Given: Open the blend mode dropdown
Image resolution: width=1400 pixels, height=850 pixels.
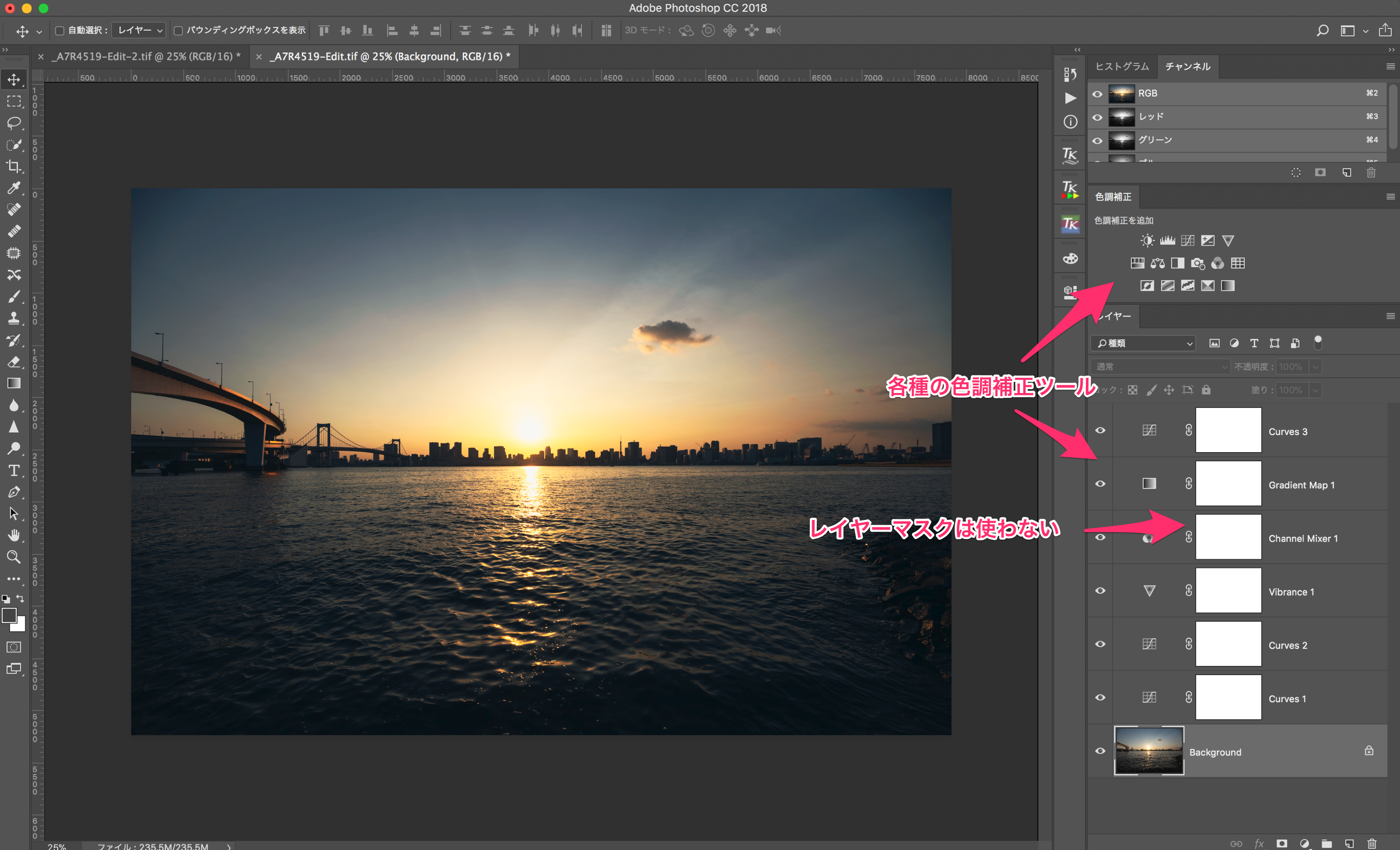Looking at the screenshot, I should pyautogui.click(x=1160, y=367).
